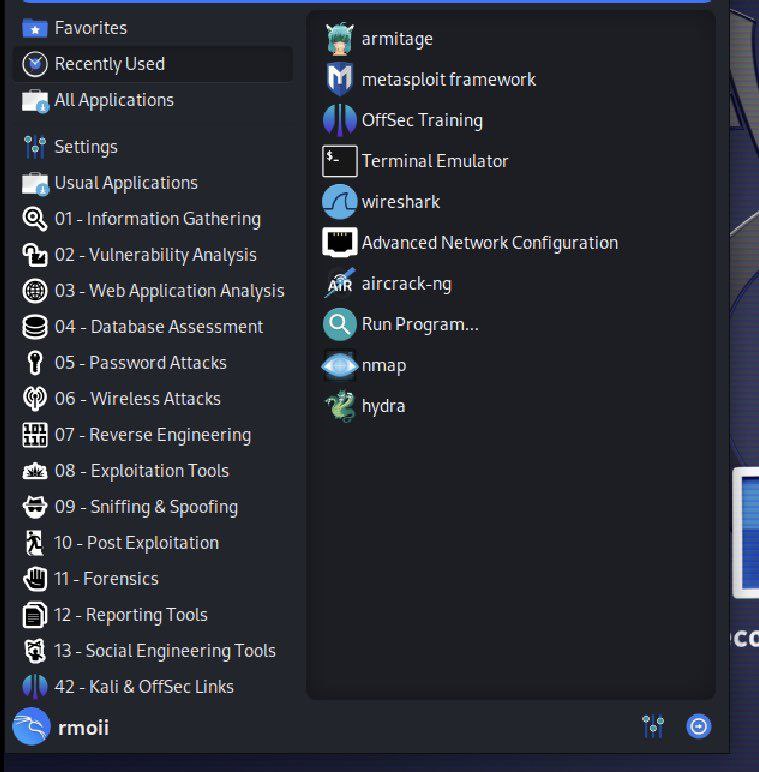
Task: Click the log out button in footer
Action: [699, 726]
